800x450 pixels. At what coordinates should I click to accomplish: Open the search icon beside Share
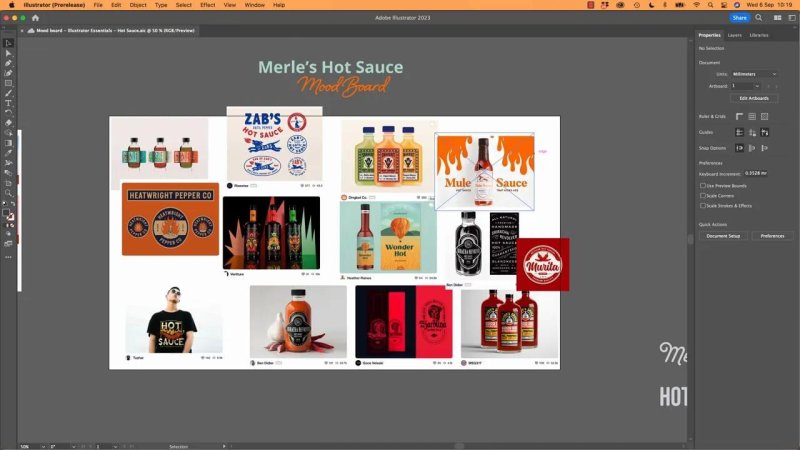click(759, 18)
